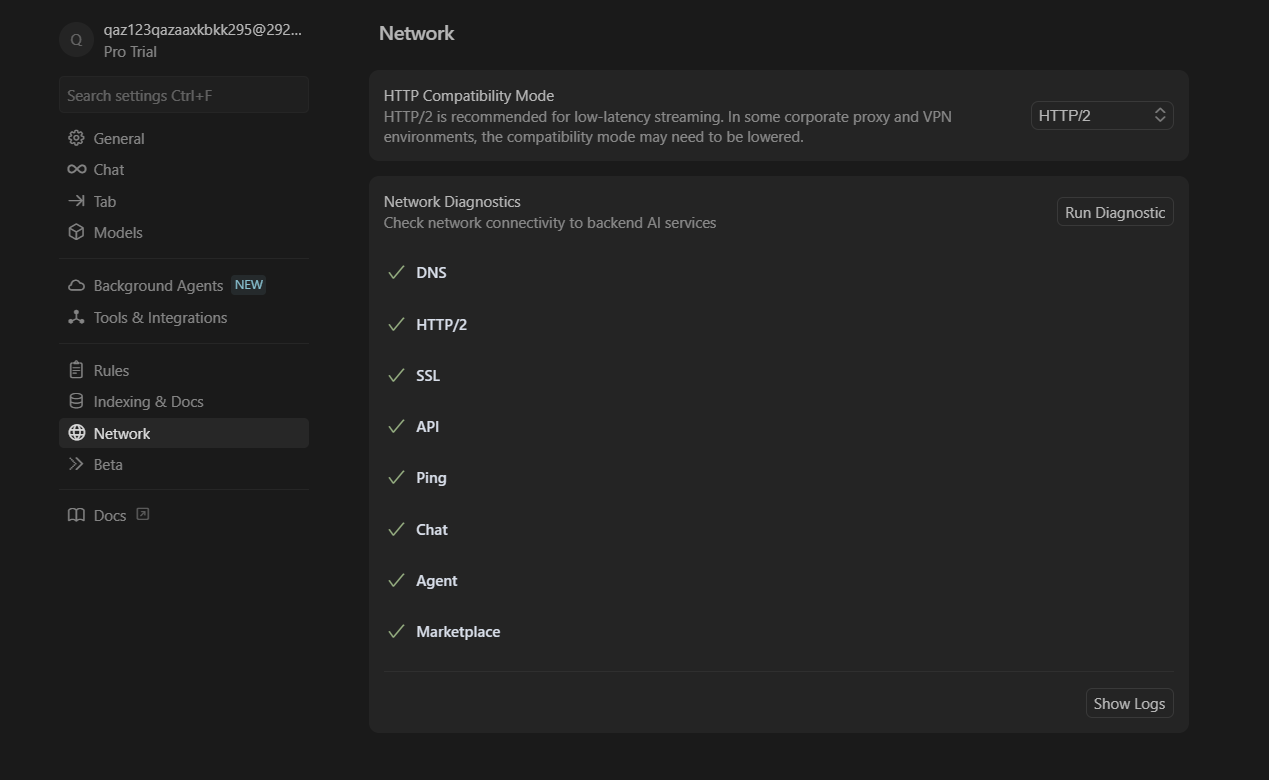Click the DNS diagnostic checkmark
Image resolution: width=1269 pixels, height=780 pixels.
(x=396, y=272)
